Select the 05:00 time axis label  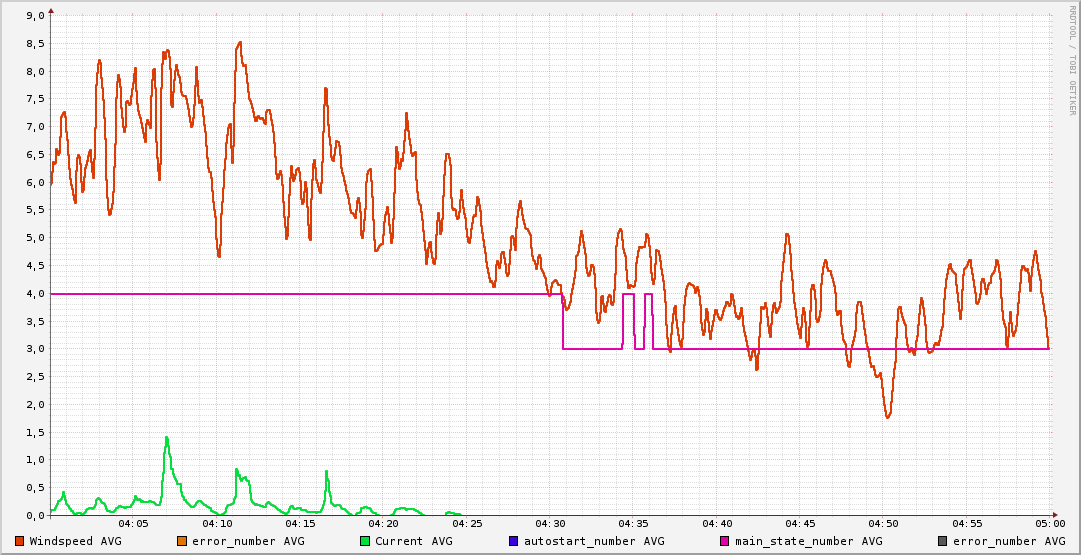pyautogui.click(x=1049, y=523)
